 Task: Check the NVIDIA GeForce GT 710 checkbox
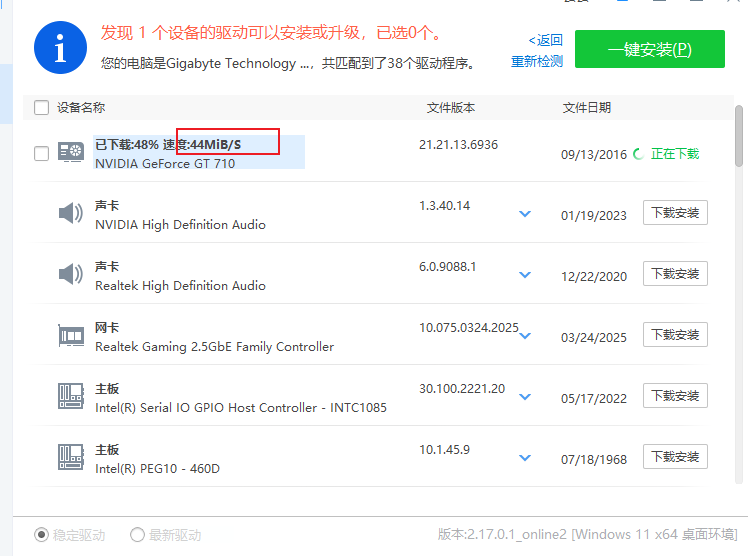click(41, 153)
